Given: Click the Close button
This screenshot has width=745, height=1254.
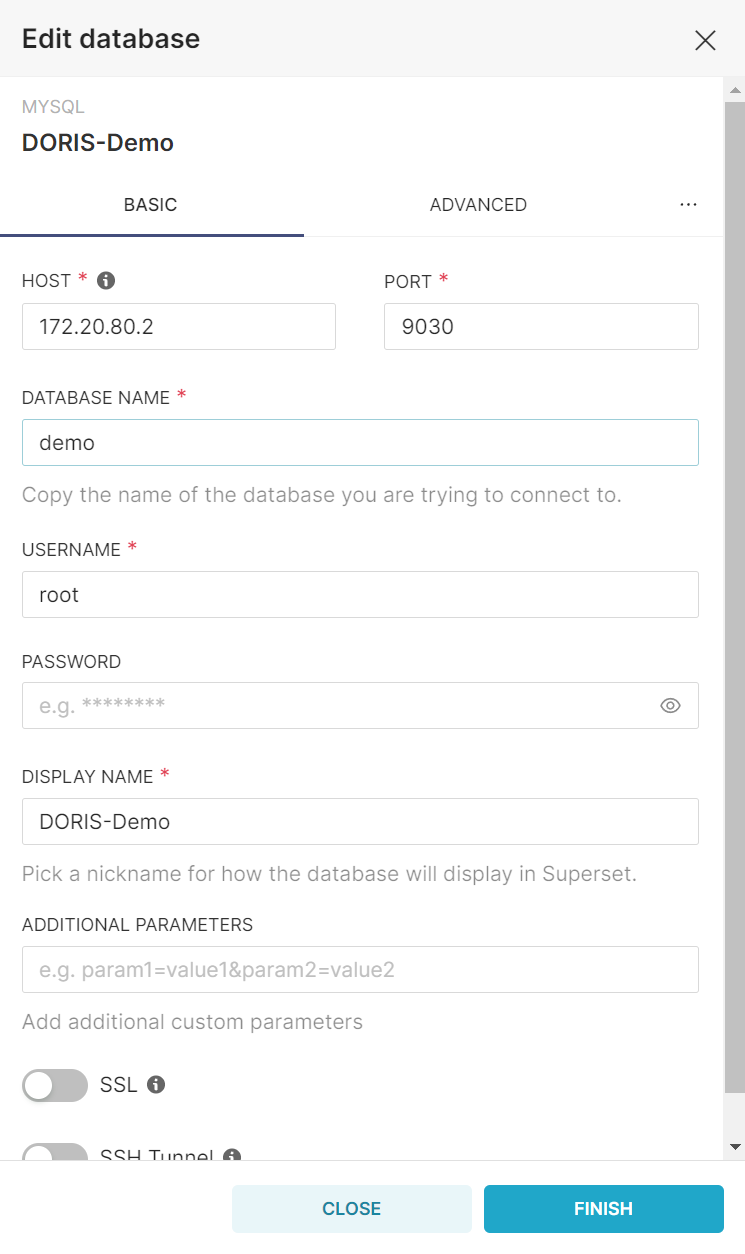Looking at the screenshot, I should (x=351, y=1209).
